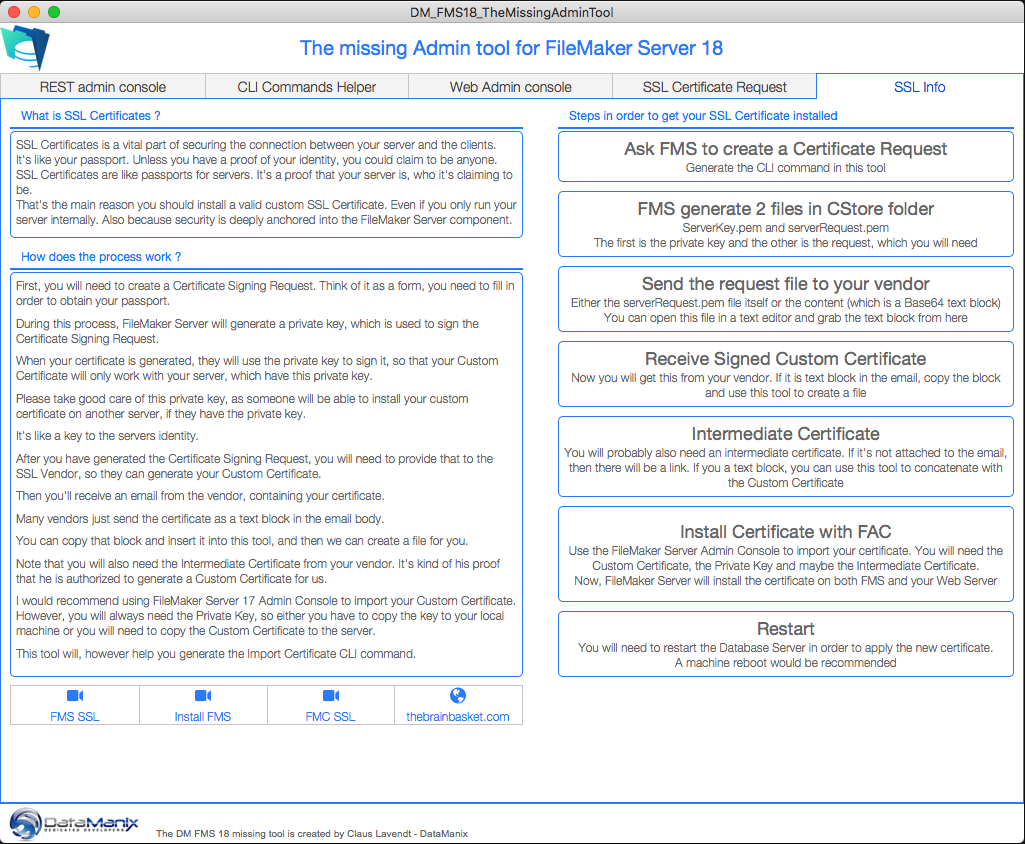
Task: Click the line 'This tool will, however help you generate'
Action: [x=216, y=654]
